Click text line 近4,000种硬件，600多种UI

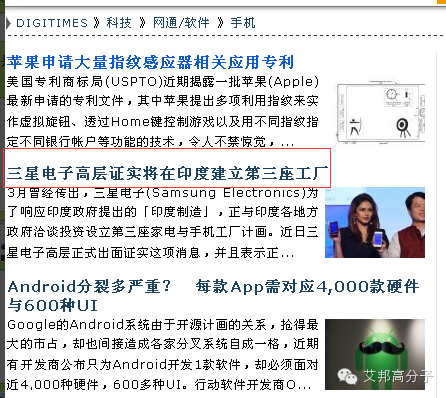tap(159, 385)
